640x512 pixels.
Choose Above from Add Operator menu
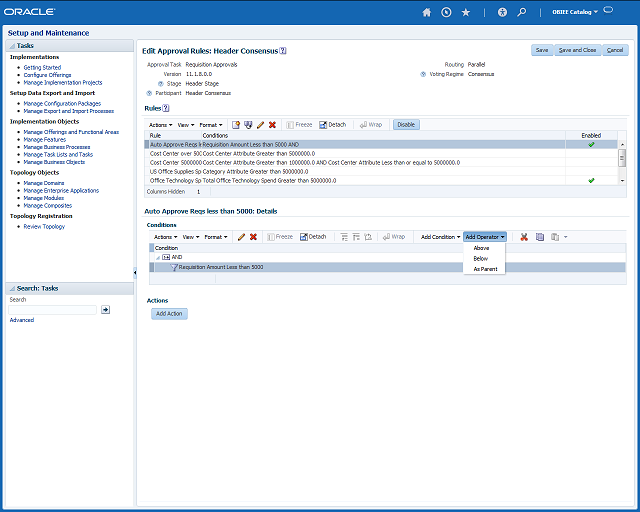click(481, 248)
